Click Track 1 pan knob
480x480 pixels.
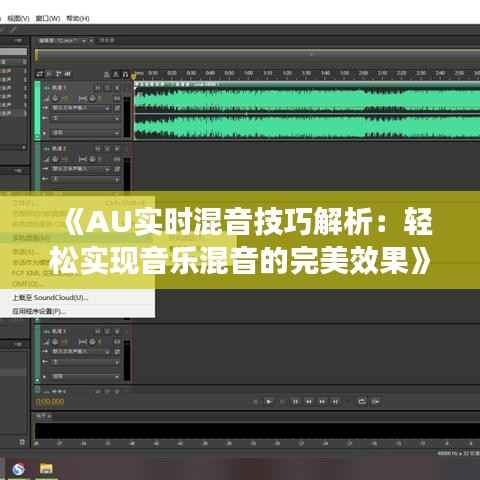point(92,99)
